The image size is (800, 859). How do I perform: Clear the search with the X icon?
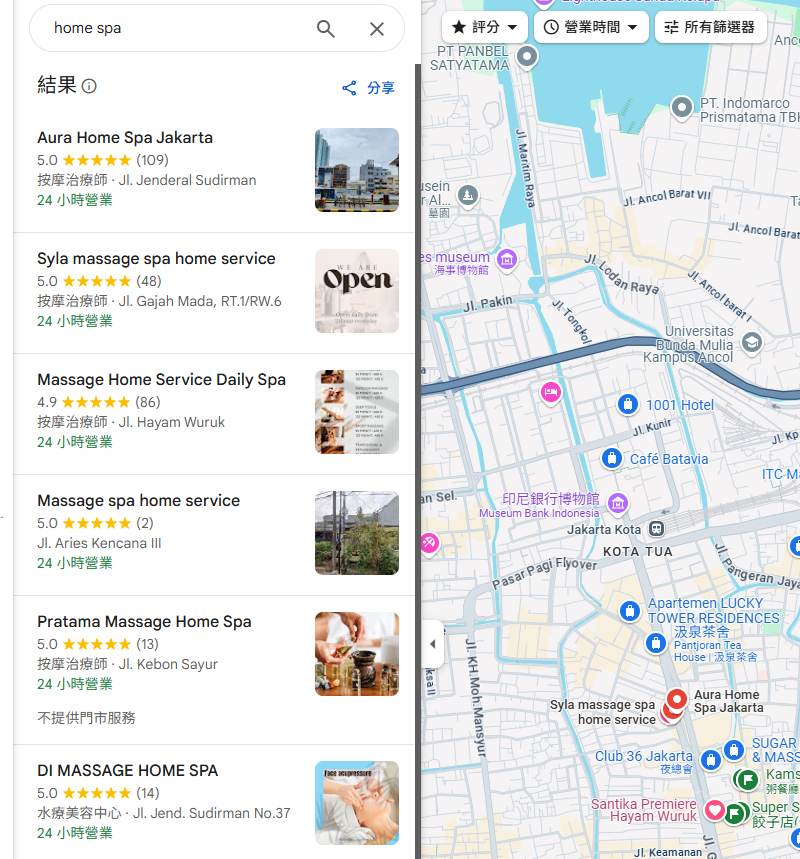(377, 28)
